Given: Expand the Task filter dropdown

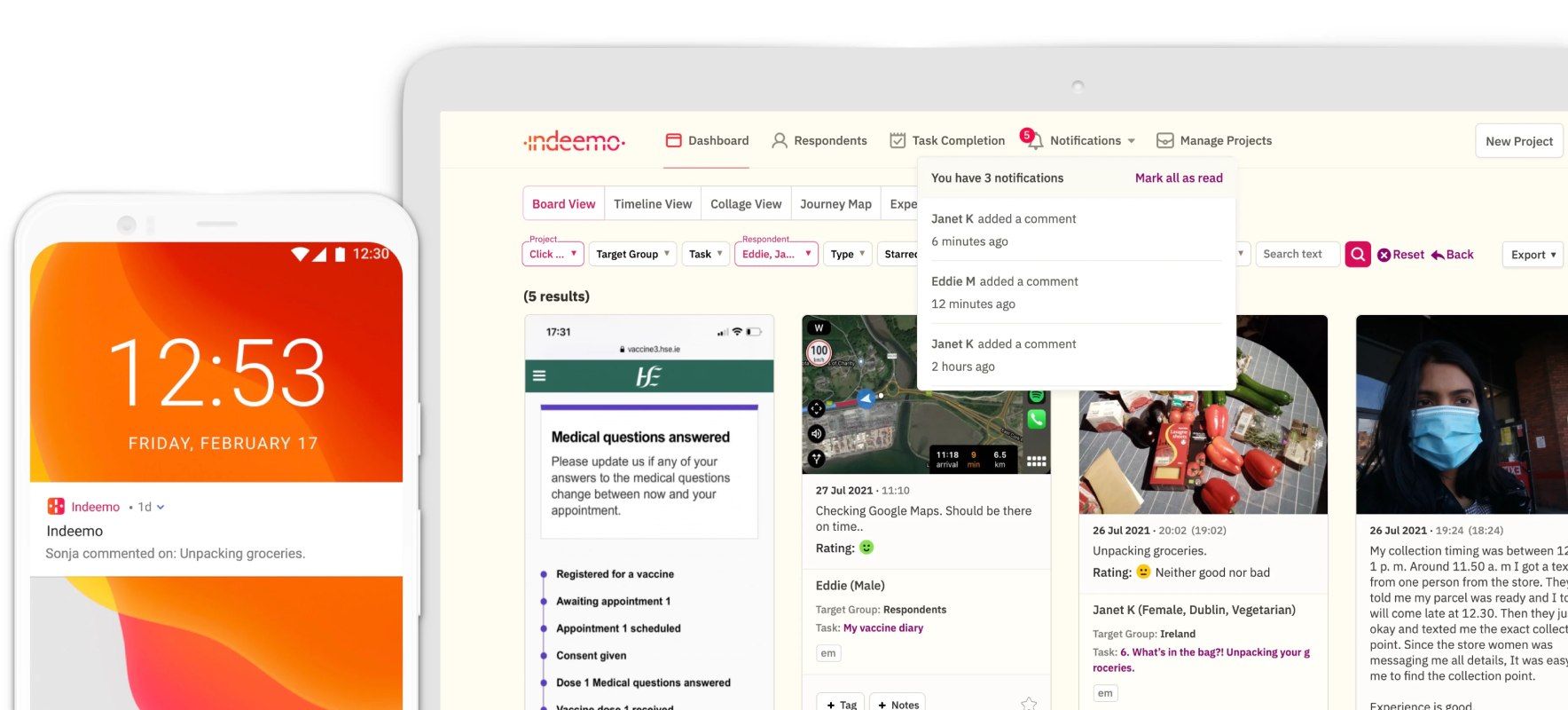Looking at the screenshot, I should [706, 254].
